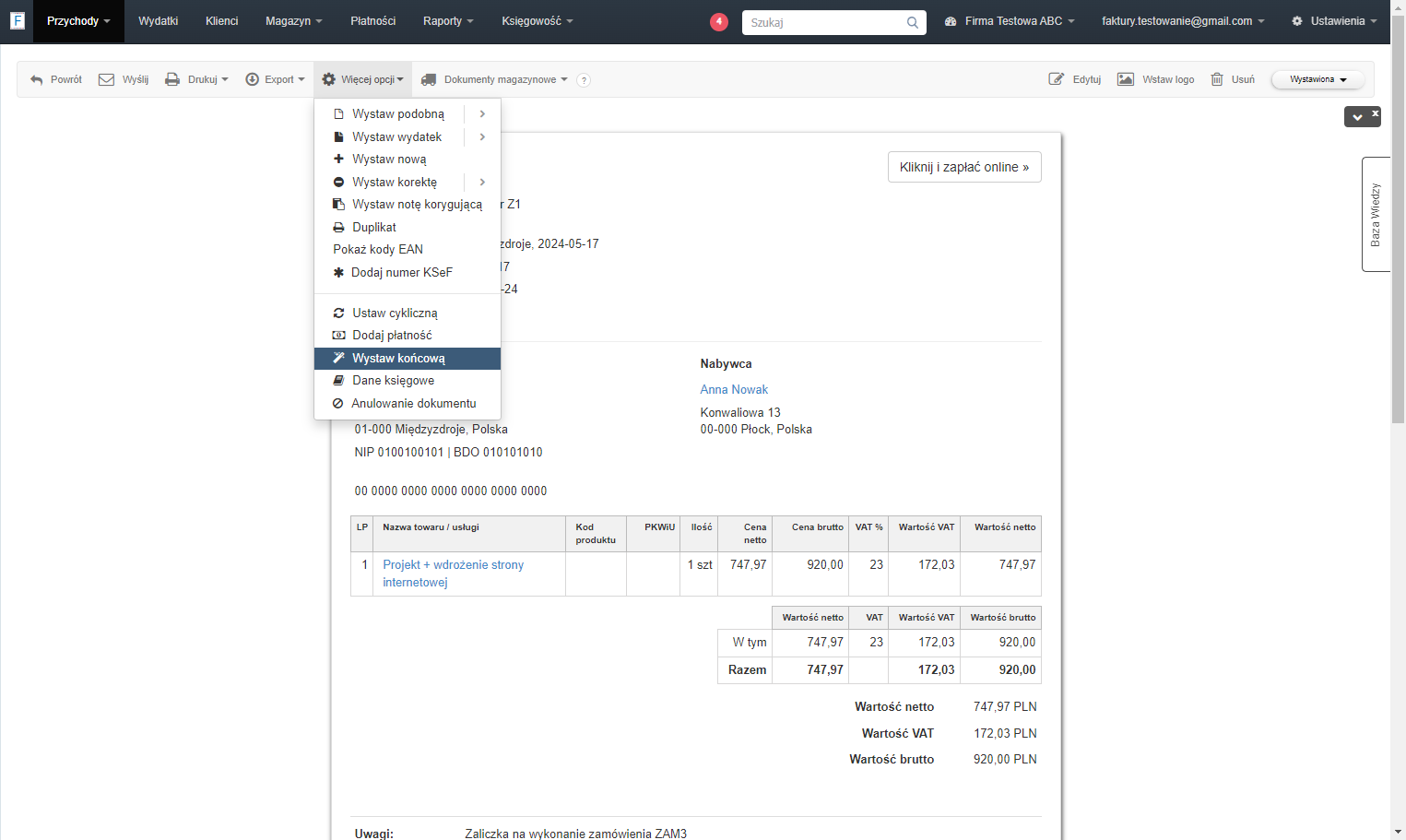Image resolution: width=1406 pixels, height=840 pixels.
Task: Open Dokumenty magazynowe dropdown
Action: pyautogui.click(x=494, y=79)
